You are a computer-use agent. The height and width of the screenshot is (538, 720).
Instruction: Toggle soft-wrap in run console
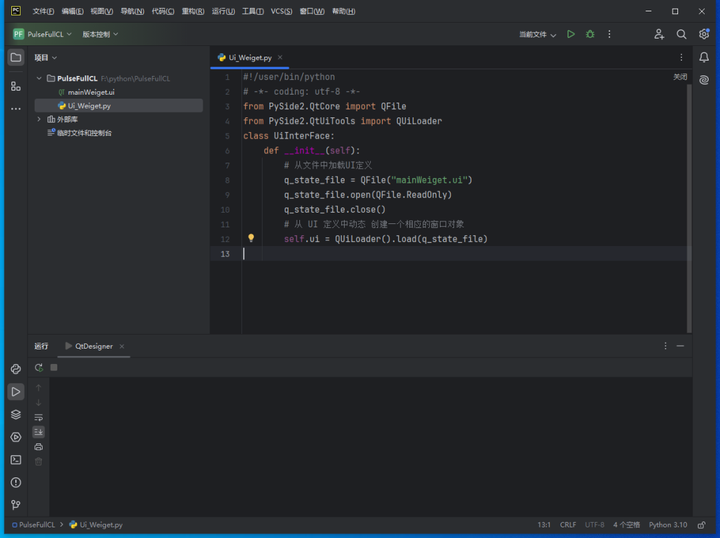[39, 417]
